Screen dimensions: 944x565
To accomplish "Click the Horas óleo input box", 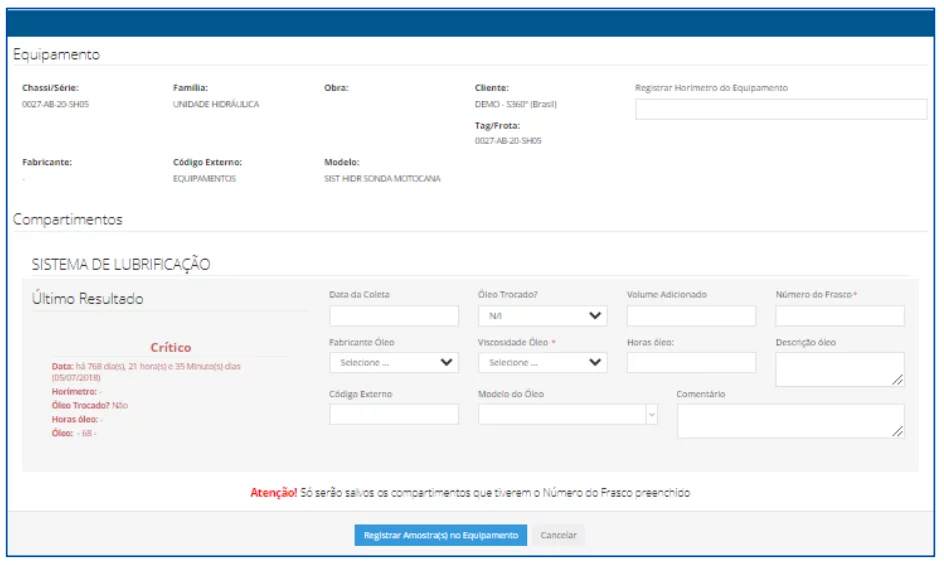I will pos(691,363).
